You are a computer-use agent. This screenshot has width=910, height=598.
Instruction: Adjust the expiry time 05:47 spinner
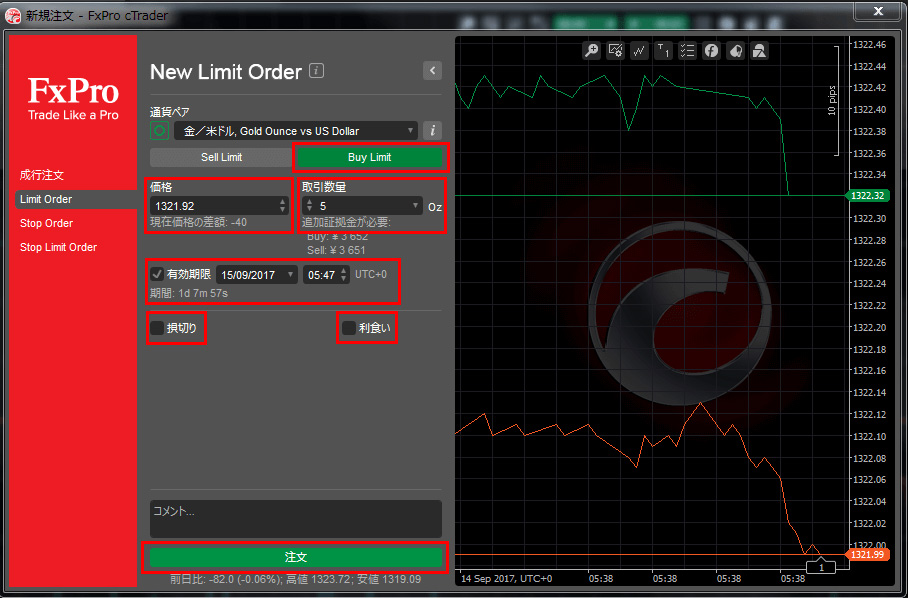344,275
